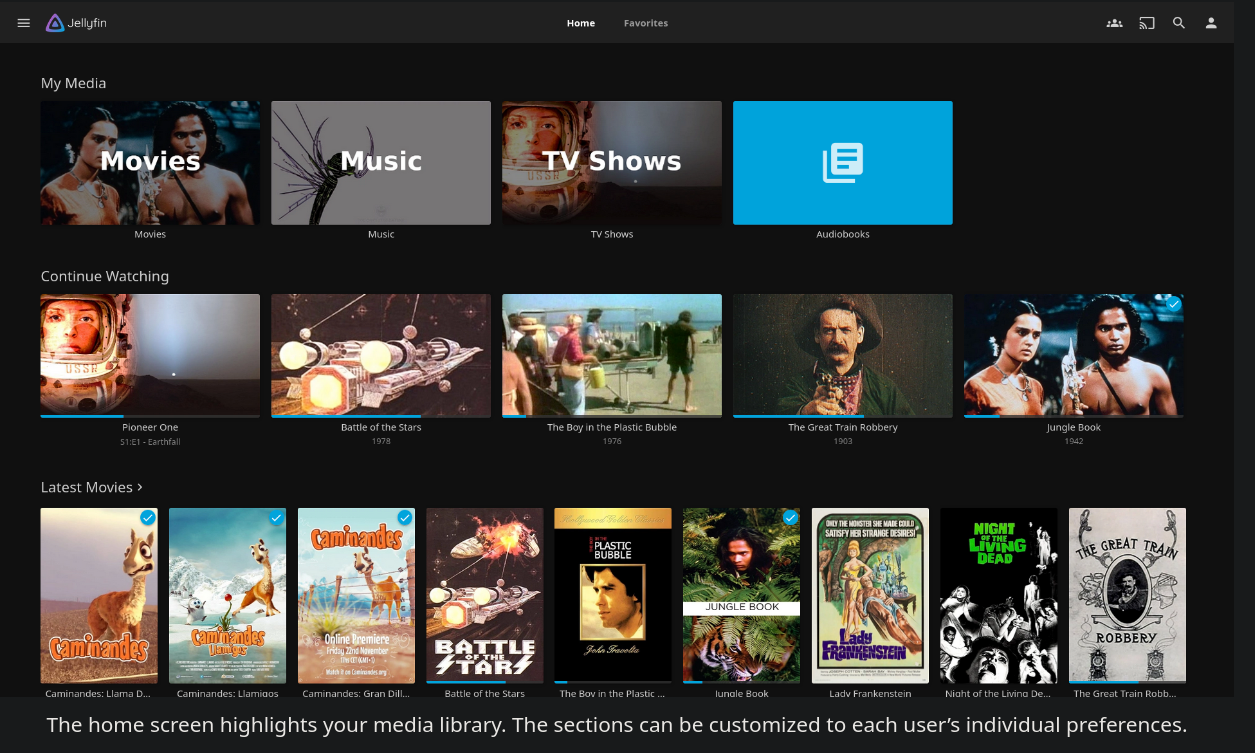Image resolution: width=1255 pixels, height=753 pixels.
Task: Select Battle of the Stars poster in Latest Movies
Action: (485, 596)
